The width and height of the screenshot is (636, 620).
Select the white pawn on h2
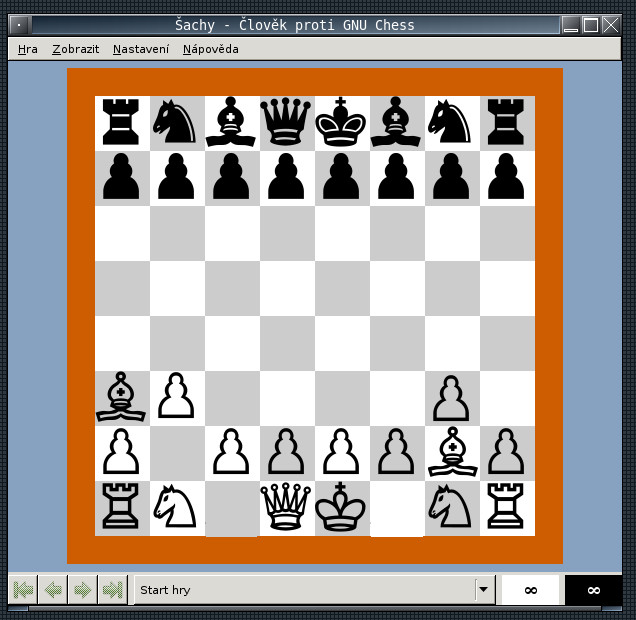(x=506, y=451)
